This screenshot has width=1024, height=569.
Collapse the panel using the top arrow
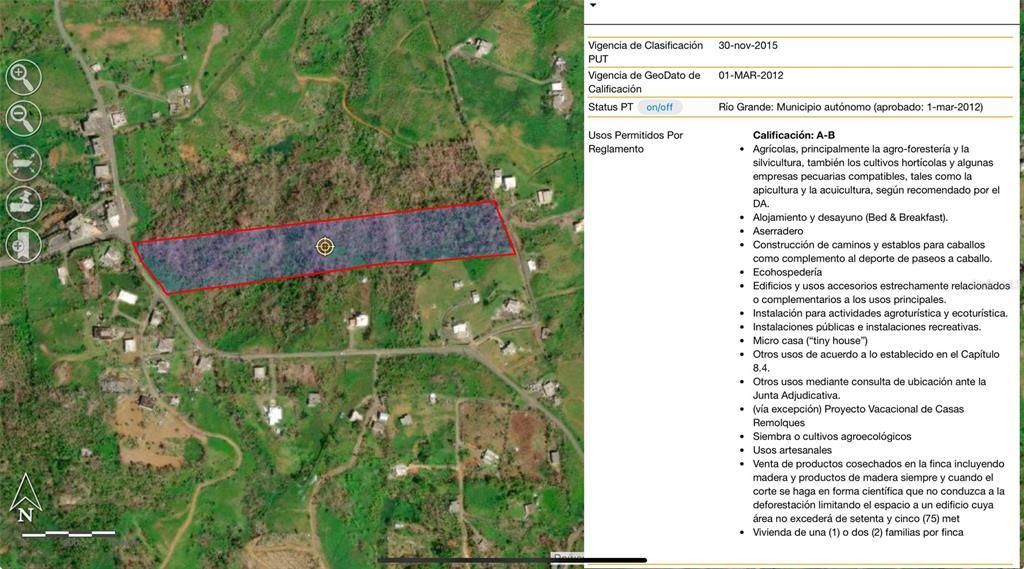(x=592, y=6)
